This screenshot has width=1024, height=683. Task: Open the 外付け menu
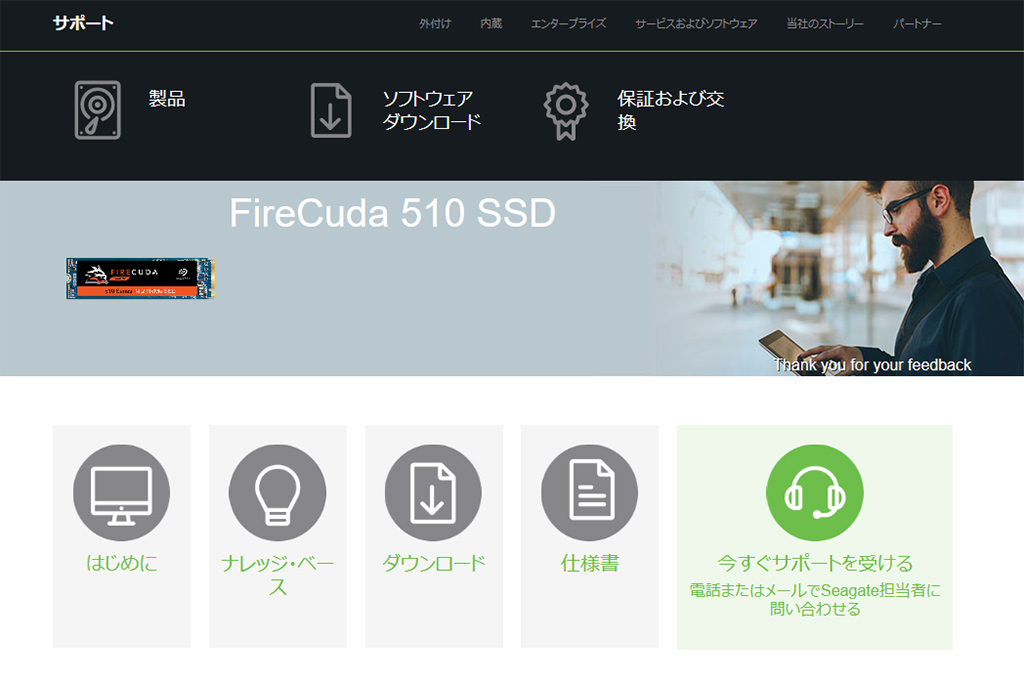coord(435,24)
